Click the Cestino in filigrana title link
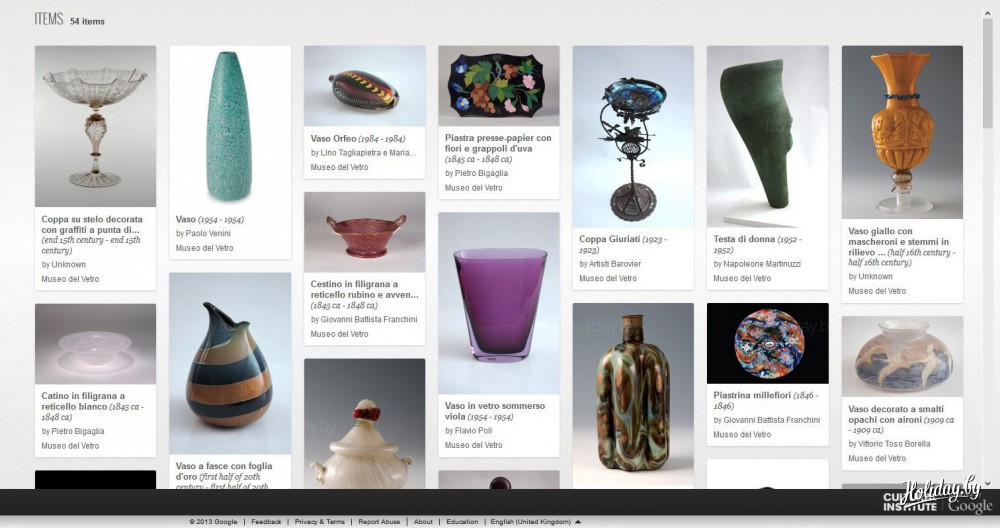This screenshot has height=528, width=1000. click(364, 290)
